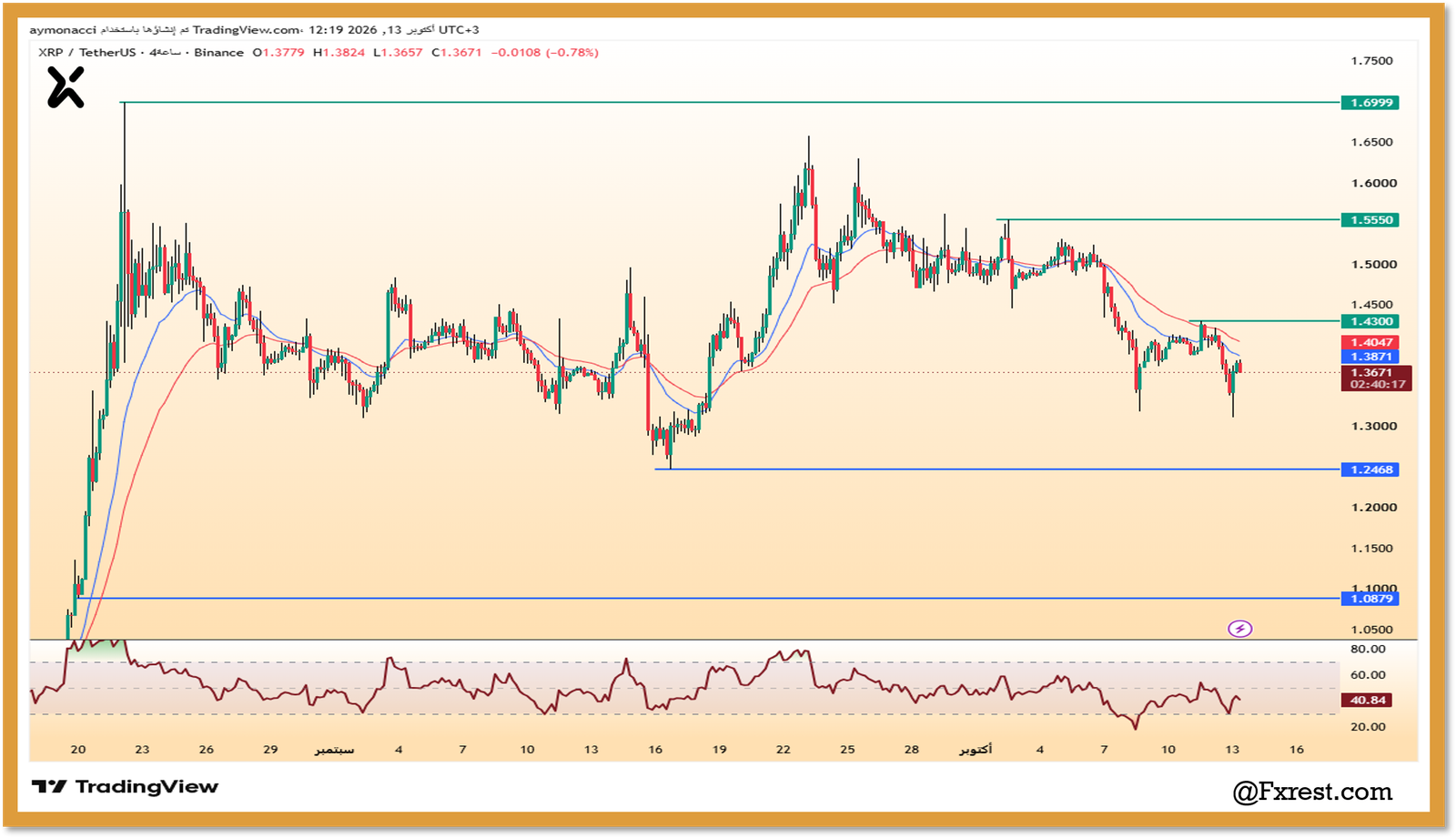Viewport: 1456px width, 838px height.
Task: Click the RSI value 40.84 label
Action: click(x=1368, y=701)
